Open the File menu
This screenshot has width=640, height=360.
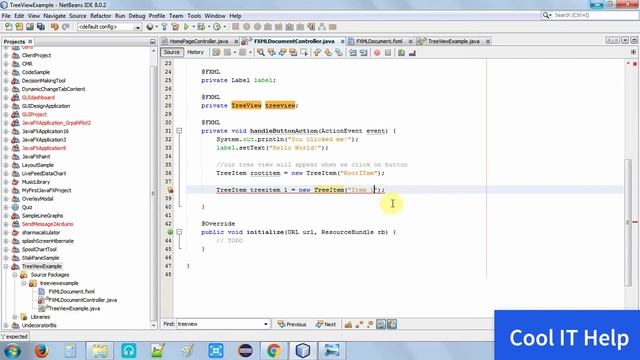tap(6, 16)
